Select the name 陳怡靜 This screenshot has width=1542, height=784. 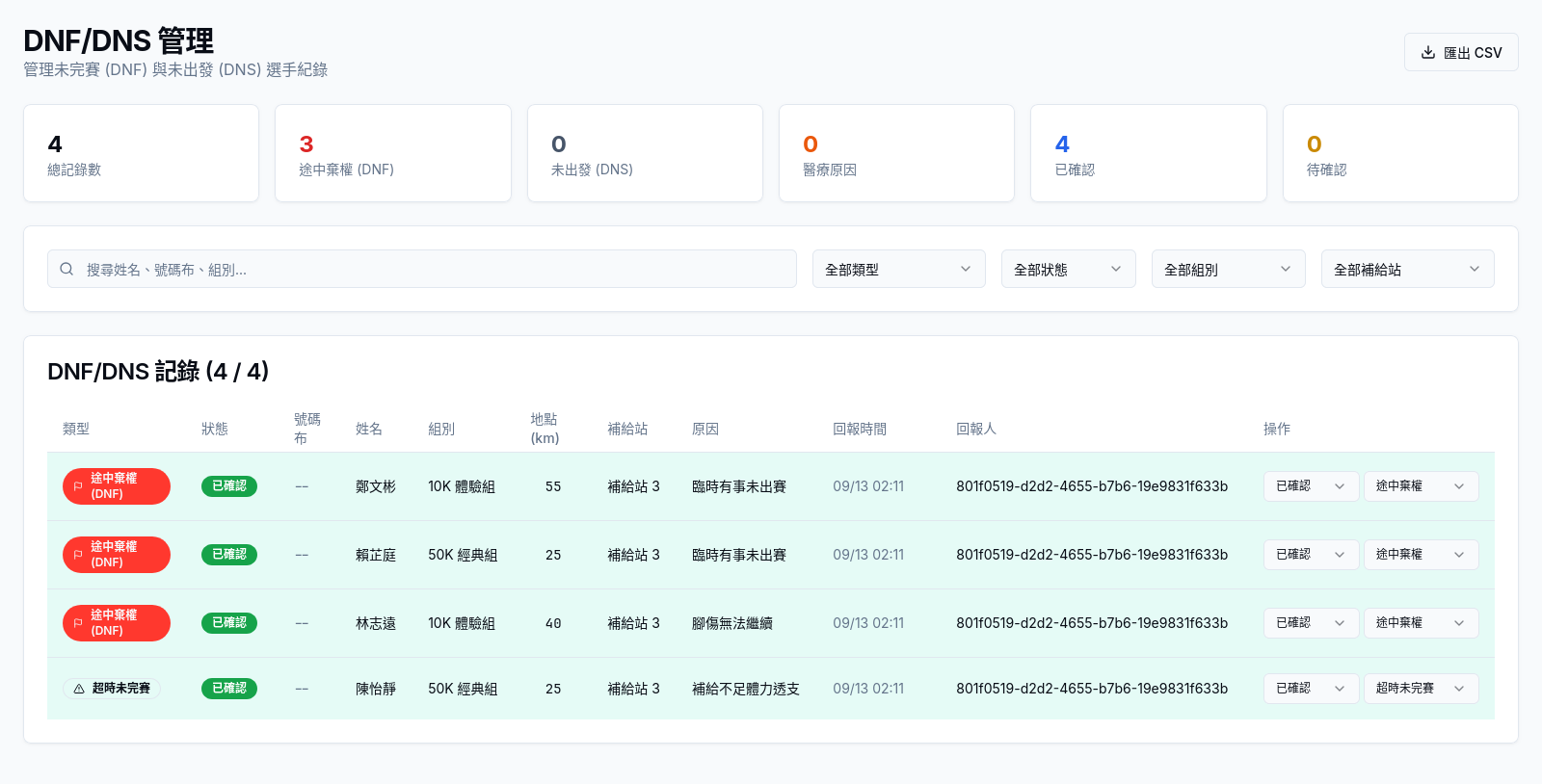[376, 689]
